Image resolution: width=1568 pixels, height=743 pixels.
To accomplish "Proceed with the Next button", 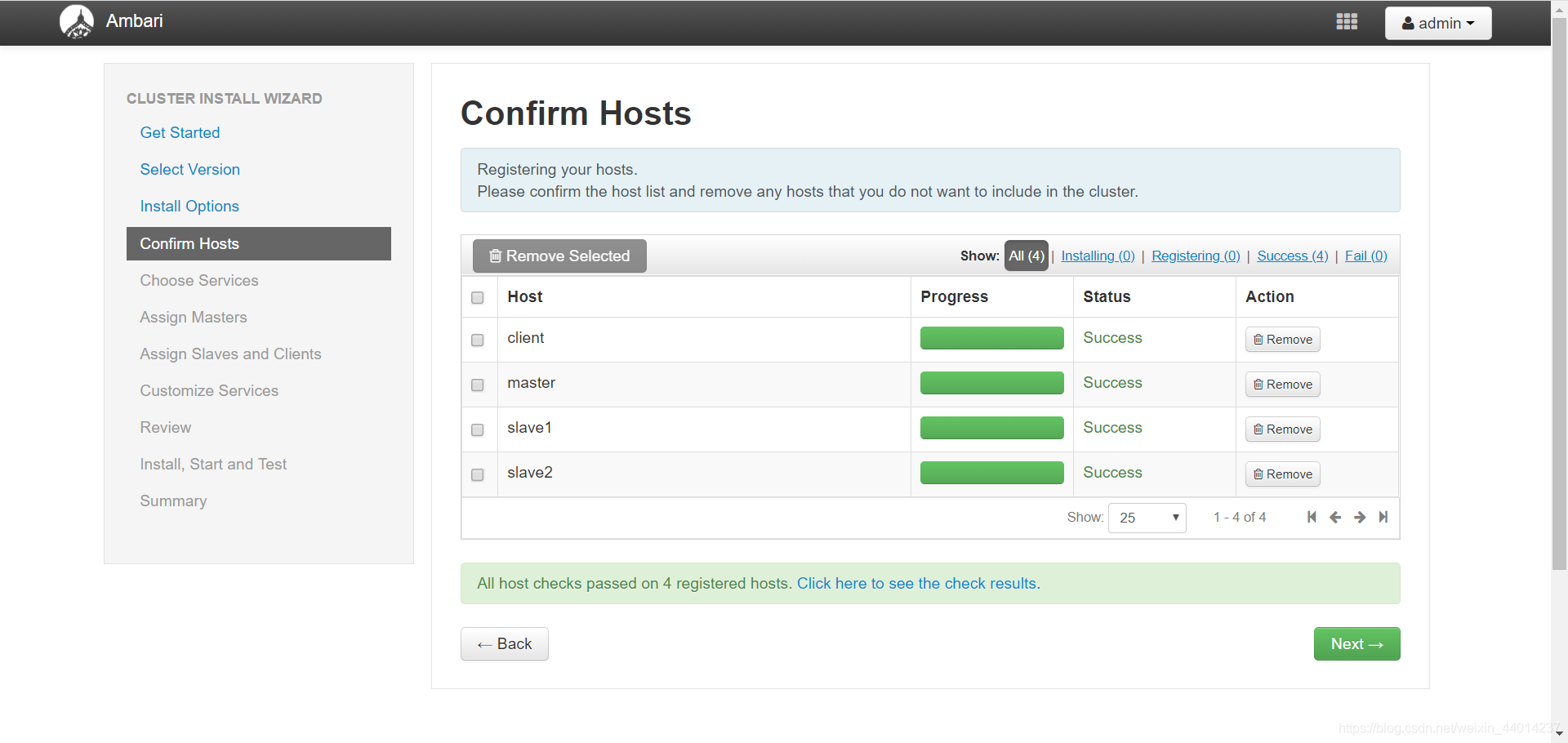I will pos(1356,643).
